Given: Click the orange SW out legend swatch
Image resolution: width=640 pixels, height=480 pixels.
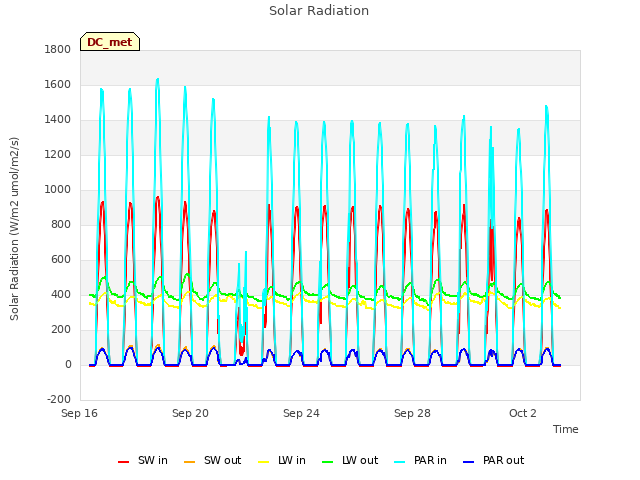Looking at the screenshot, I should [189, 462].
